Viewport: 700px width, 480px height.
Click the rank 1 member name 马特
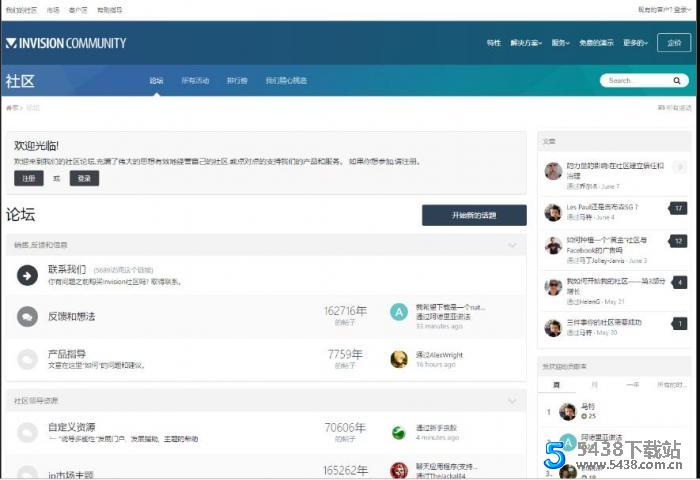coord(588,406)
